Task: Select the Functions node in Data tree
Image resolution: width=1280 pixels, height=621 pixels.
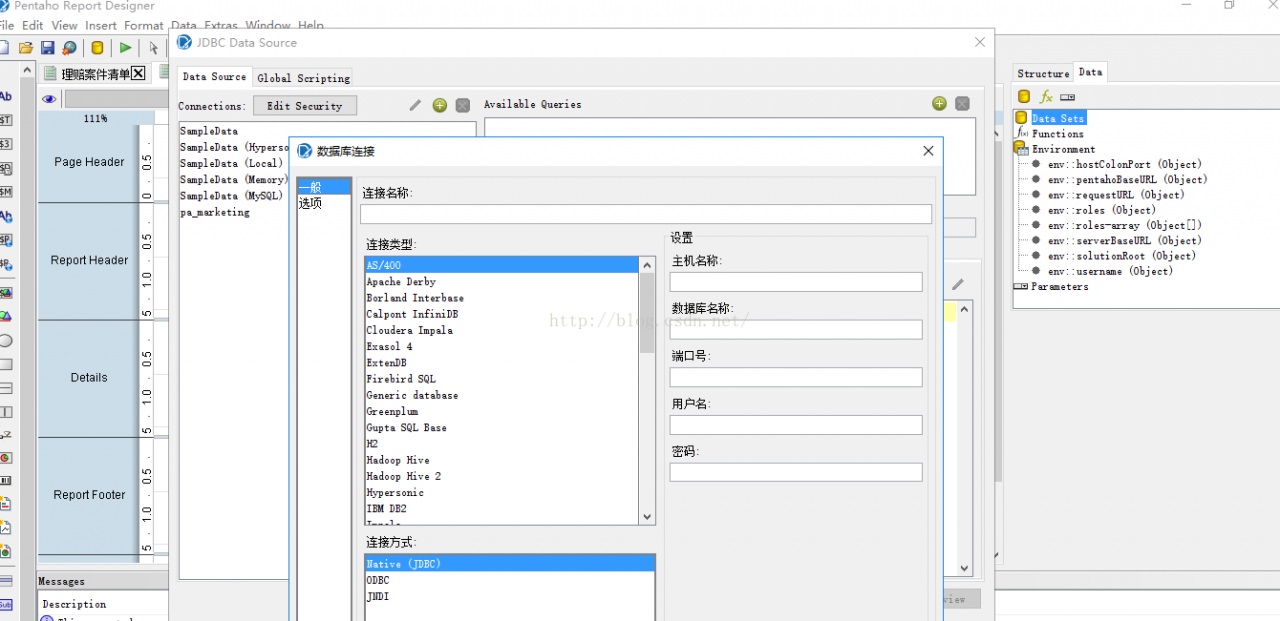Action: 1057,134
